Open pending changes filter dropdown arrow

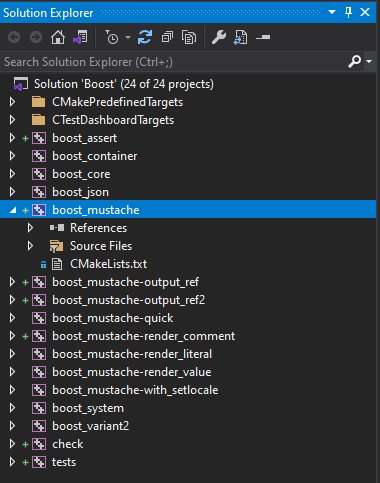[x=128, y=37]
